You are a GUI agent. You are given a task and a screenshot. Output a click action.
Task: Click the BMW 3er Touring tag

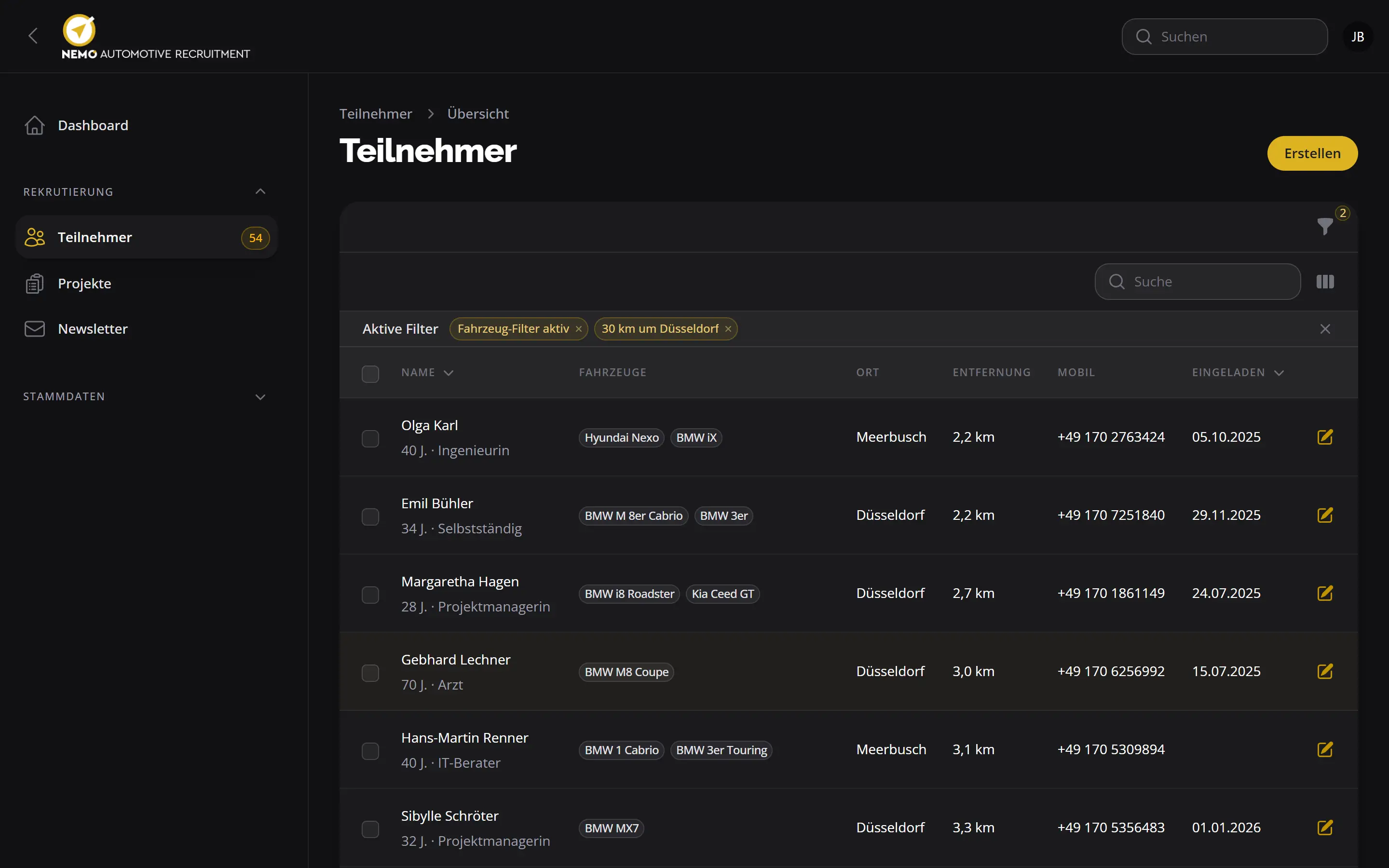point(722,750)
